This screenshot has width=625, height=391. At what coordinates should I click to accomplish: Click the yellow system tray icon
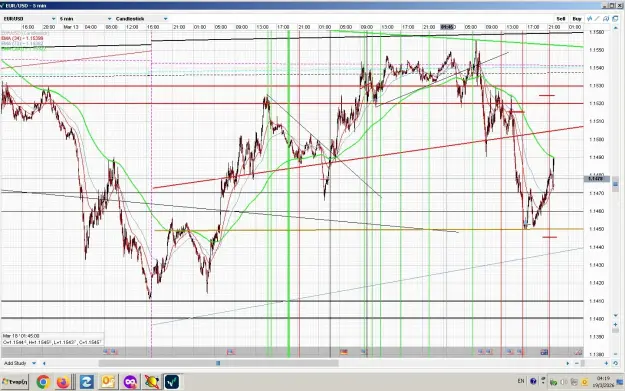click(585, 381)
